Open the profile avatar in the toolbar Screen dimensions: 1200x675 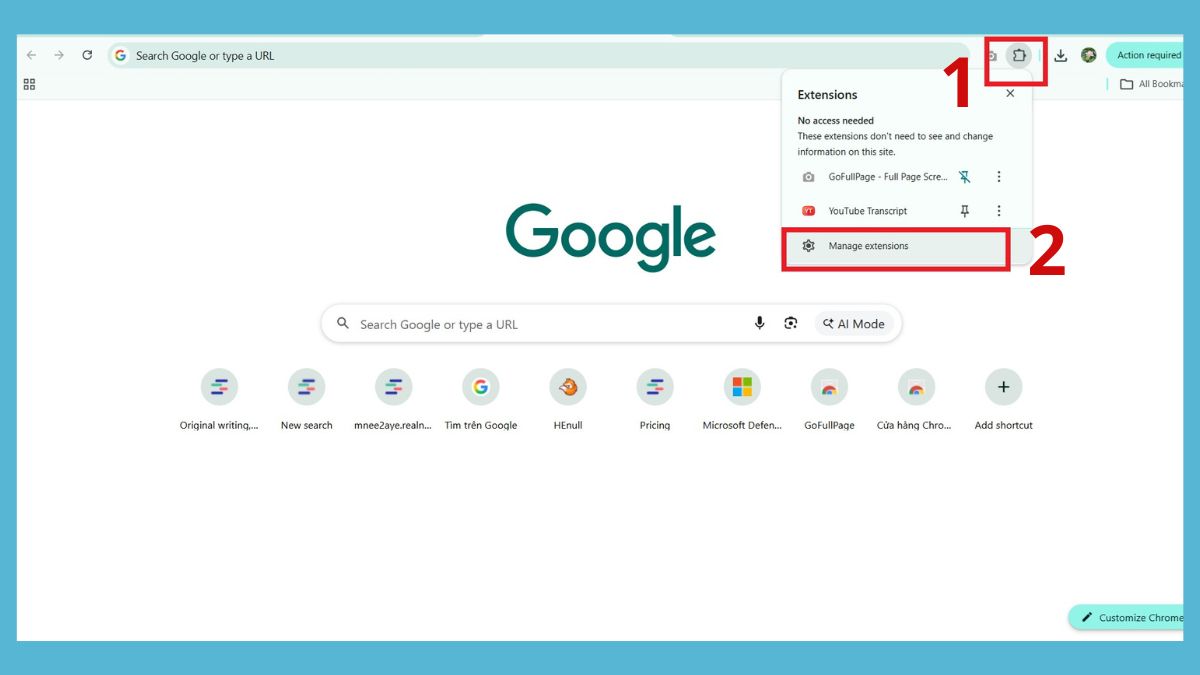point(1089,55)
